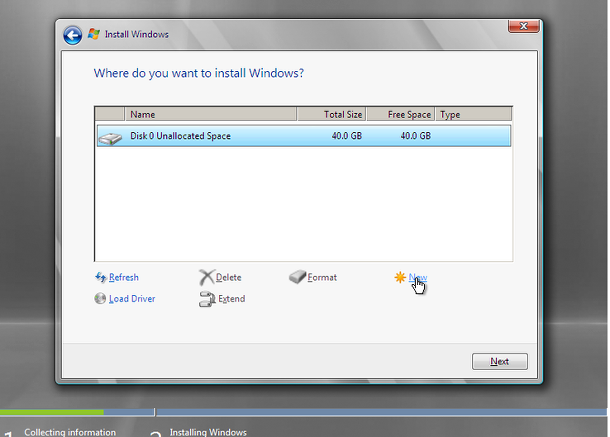This screenshot has width=610, height=437.
Task: Create a partition with the New link
Action: (x=418, y=277)
